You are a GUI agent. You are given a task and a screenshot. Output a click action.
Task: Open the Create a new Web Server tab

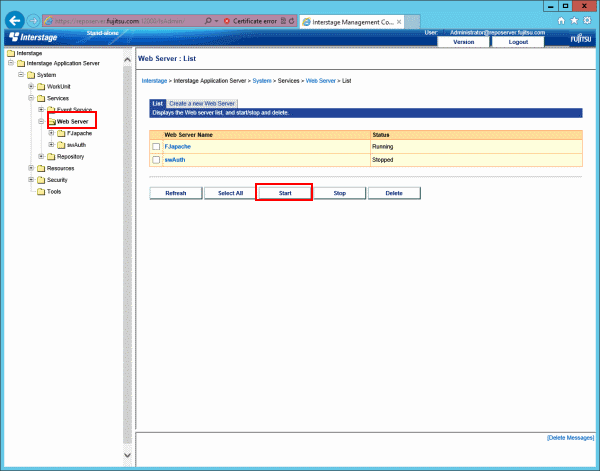(x=202, y=104)
